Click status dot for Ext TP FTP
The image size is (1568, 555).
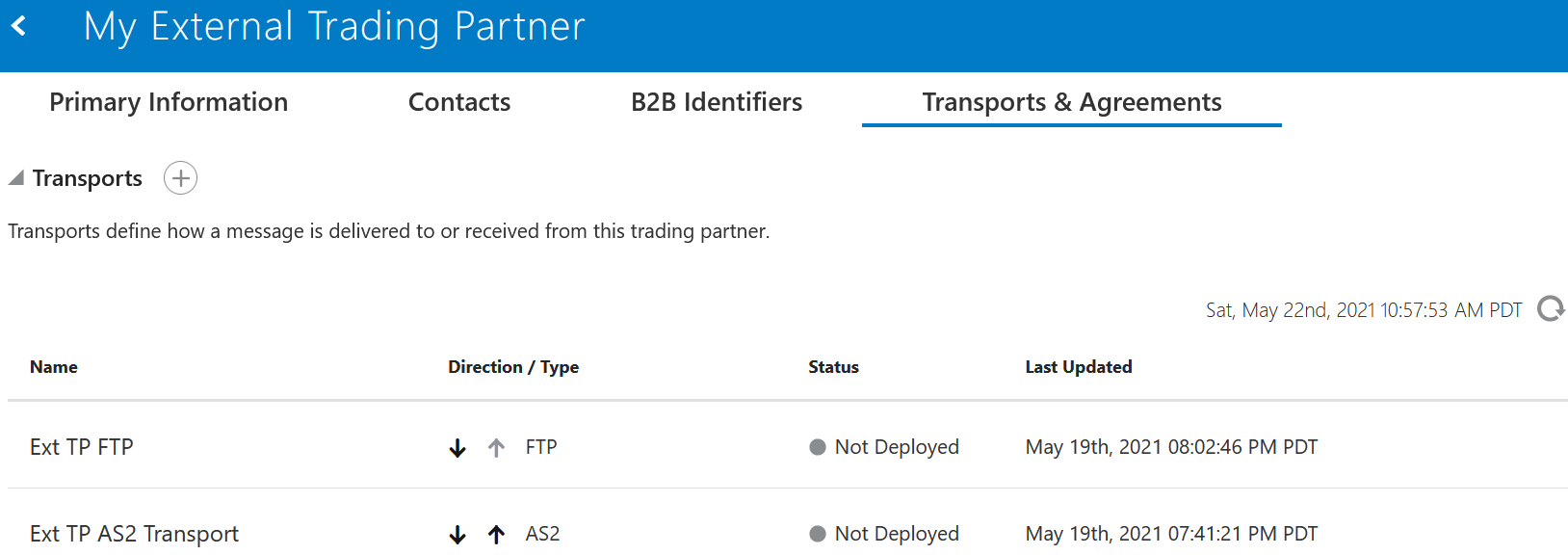pos(818,447)
